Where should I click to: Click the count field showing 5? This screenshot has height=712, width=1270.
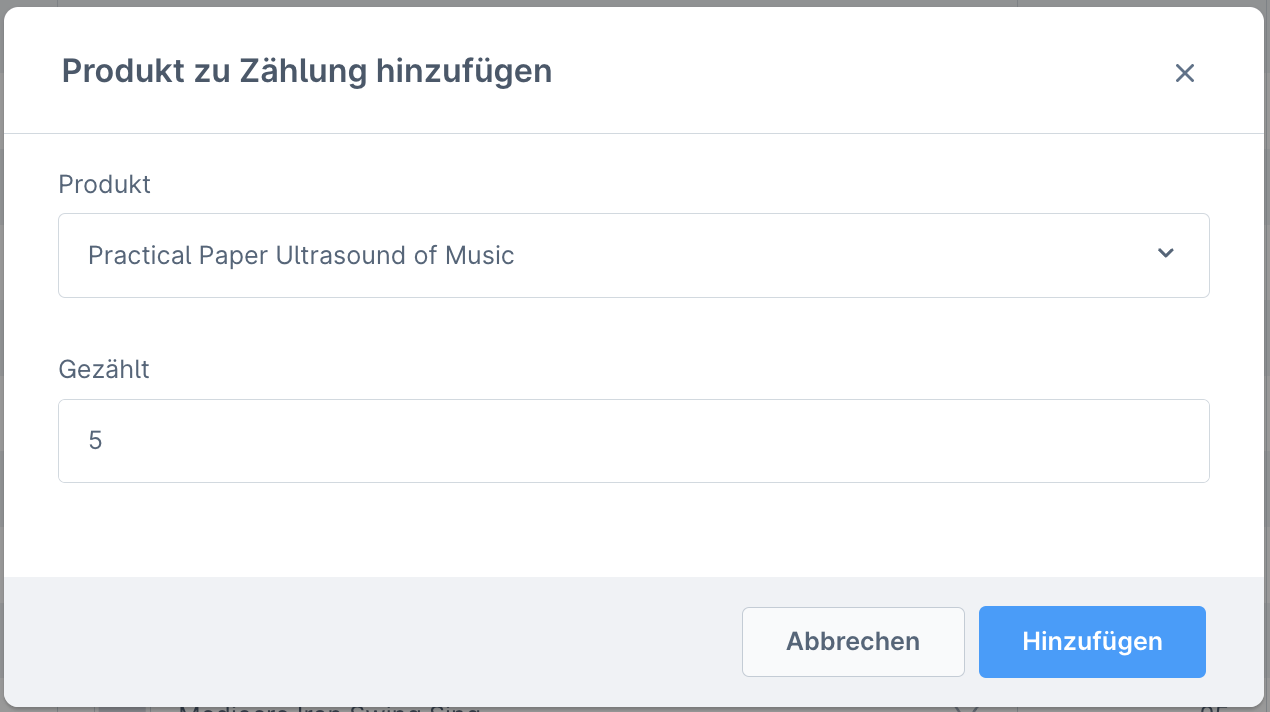pyautogui.click(x=634, y=440)
